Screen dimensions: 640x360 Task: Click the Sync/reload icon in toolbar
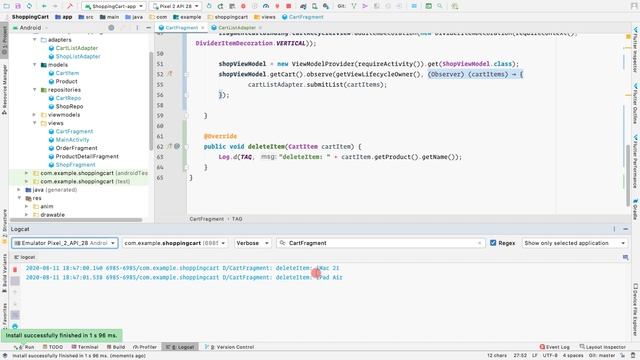29,6
